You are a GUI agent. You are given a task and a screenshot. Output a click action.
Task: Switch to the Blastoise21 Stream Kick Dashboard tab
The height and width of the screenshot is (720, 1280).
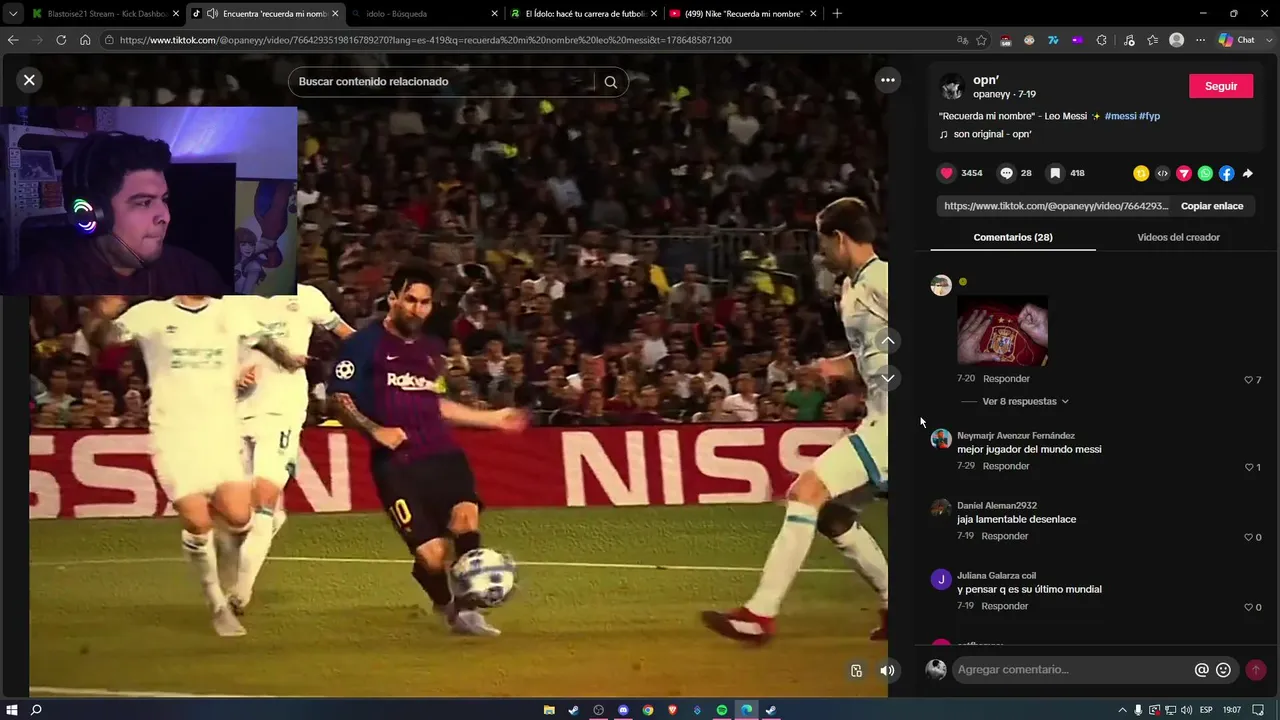click(105, 14)
